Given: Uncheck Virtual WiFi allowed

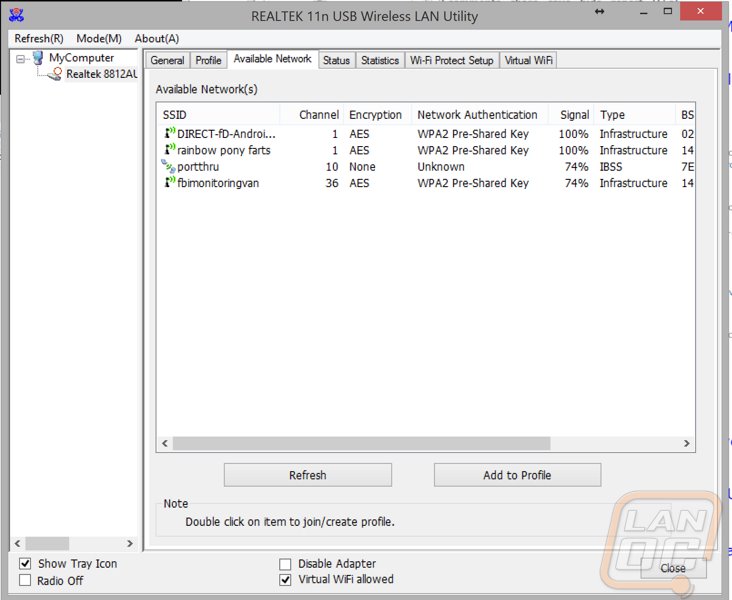Looking at the screenshot, I should click(285, 579).
